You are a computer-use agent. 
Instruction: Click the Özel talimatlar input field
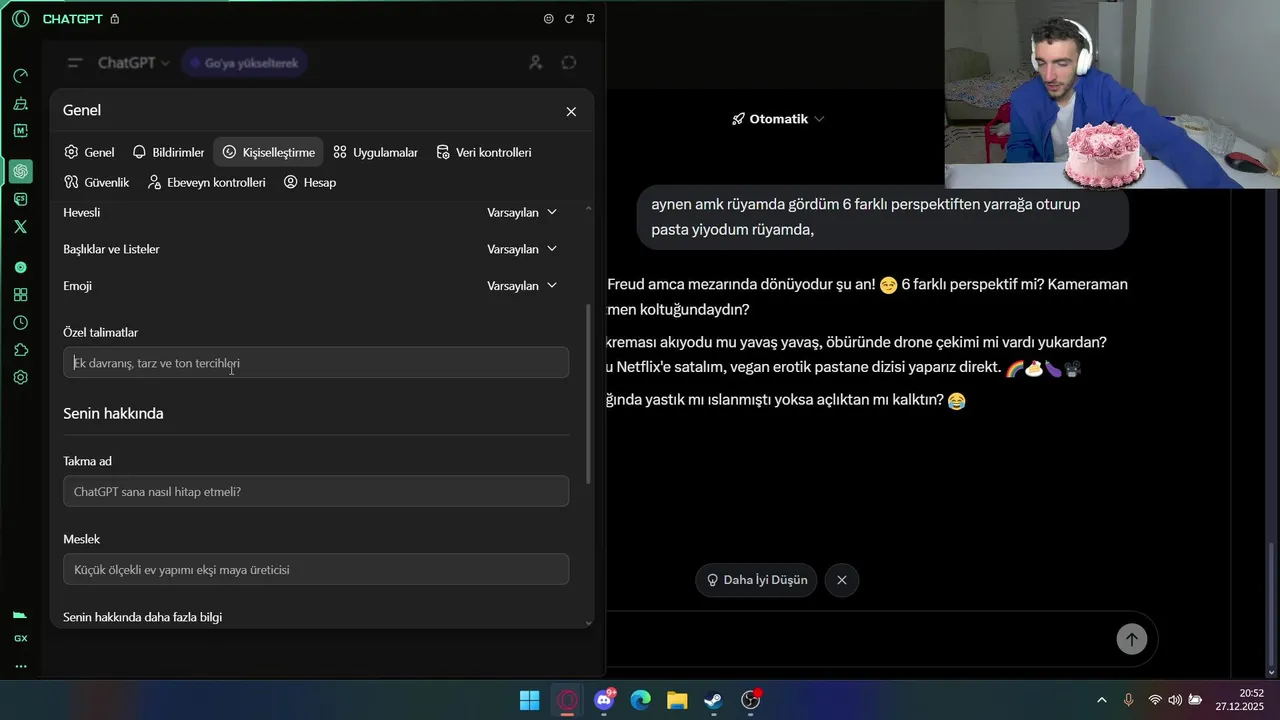316,363
